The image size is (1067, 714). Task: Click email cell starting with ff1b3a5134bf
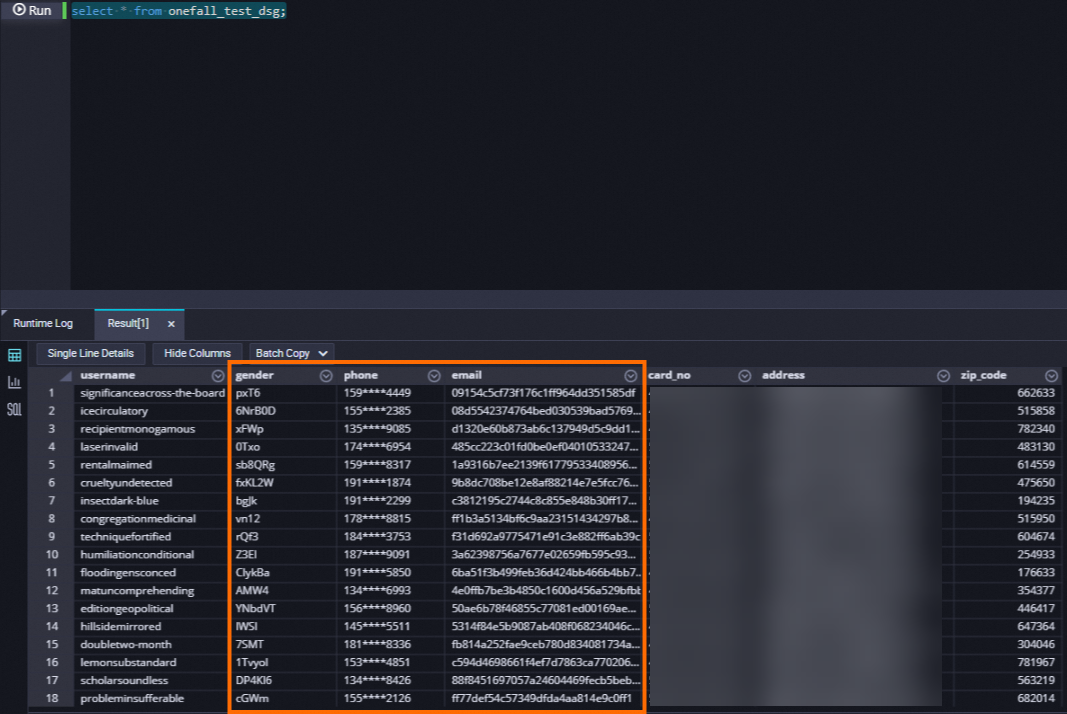pos(545,519)
